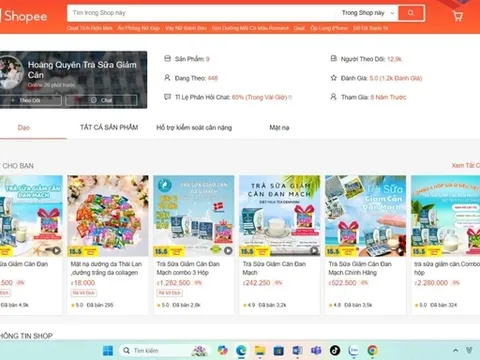Image resolution: width=480 pixels, height=360 pixels.
Task: Open File Explorer from the taskbar
Action: point(260,350)
